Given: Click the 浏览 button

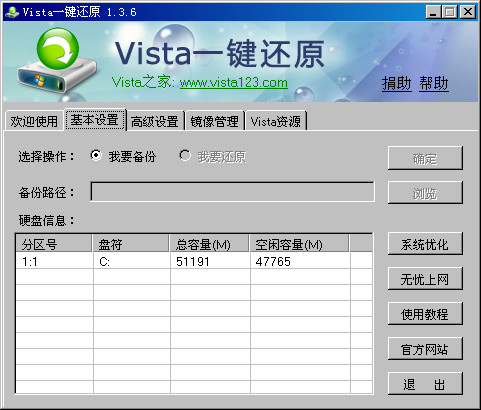Looking at the screenshot, I should (x=425, y=193).
